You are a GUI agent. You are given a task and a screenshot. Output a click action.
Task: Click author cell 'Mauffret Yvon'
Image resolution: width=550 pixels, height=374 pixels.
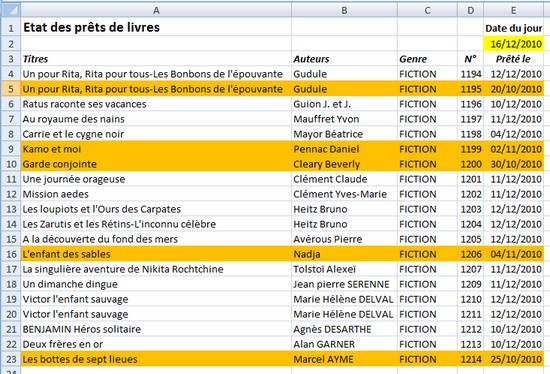pos(344,119)
